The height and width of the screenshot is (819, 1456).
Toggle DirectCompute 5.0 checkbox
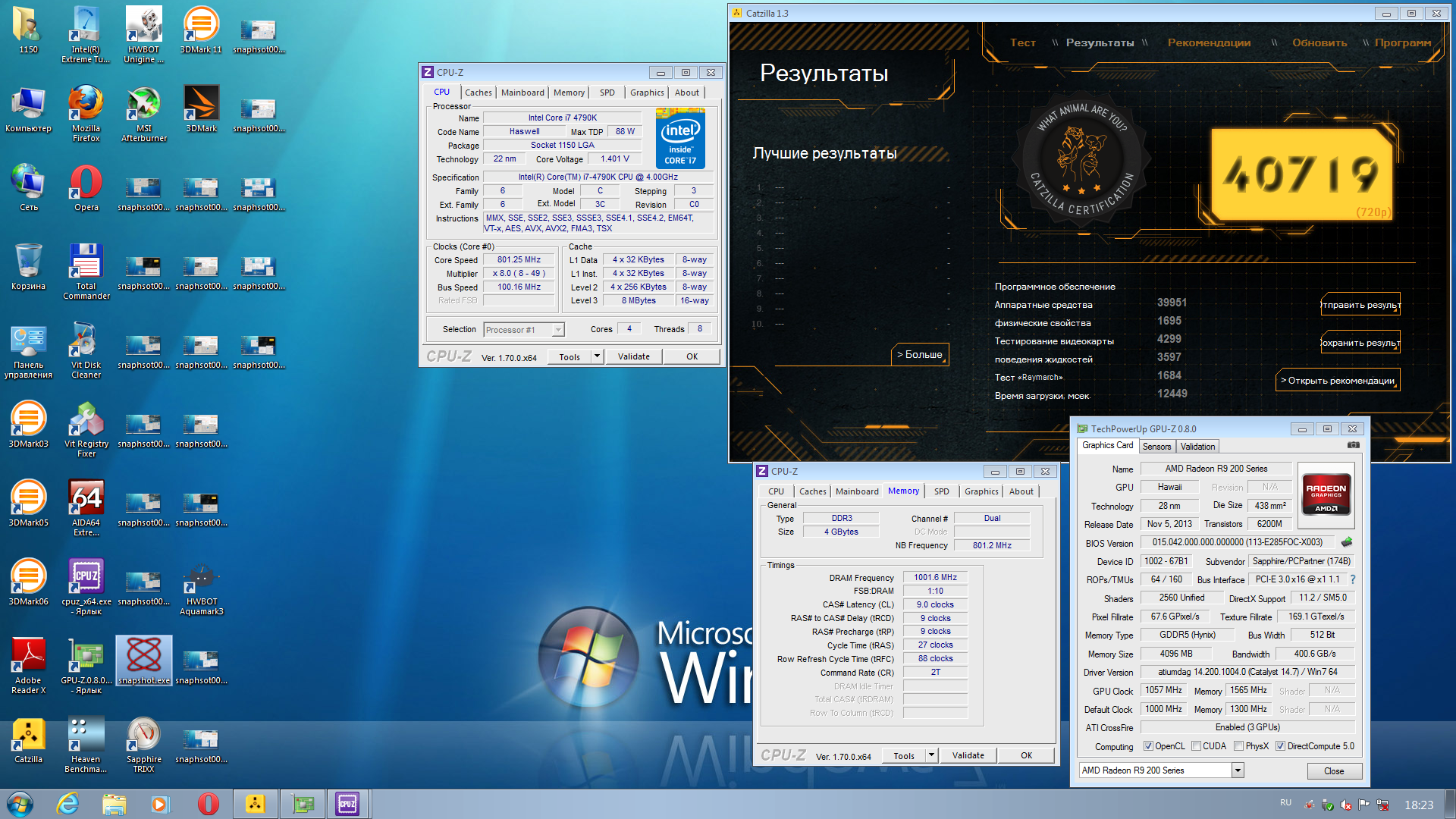1280,746
